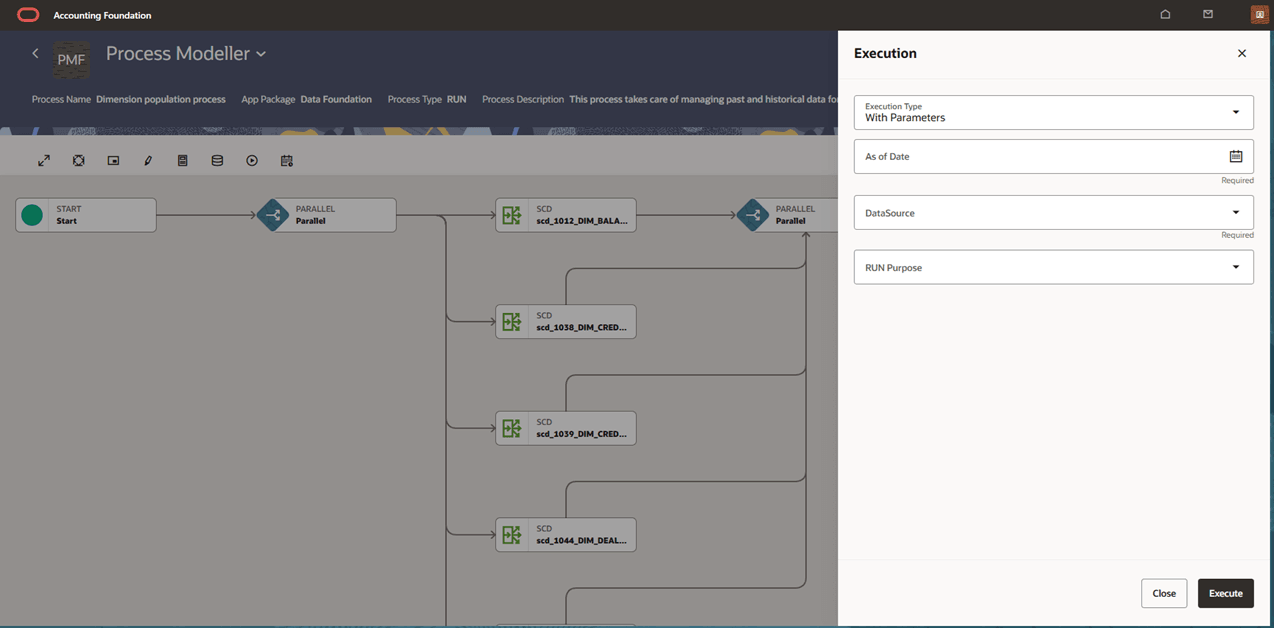Image resolution: width=1274 pixels, height=628 pixels.
Task: Click the green Start node circle
Action: click(32, 215)
